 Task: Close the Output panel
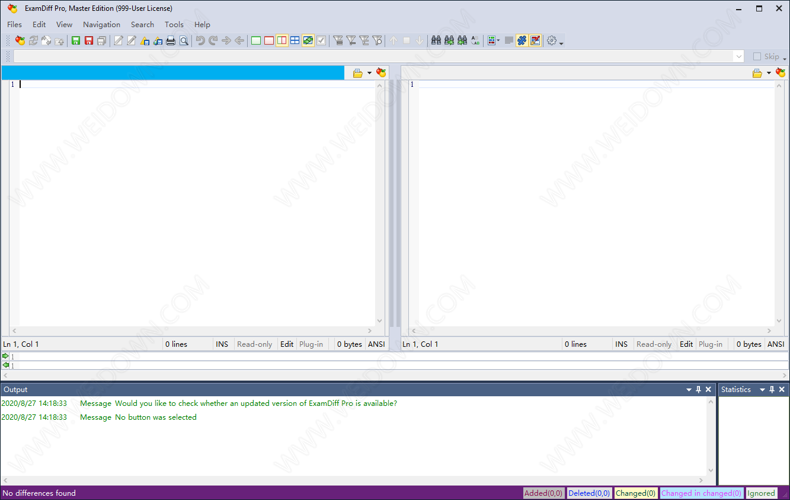click(708, 390)
